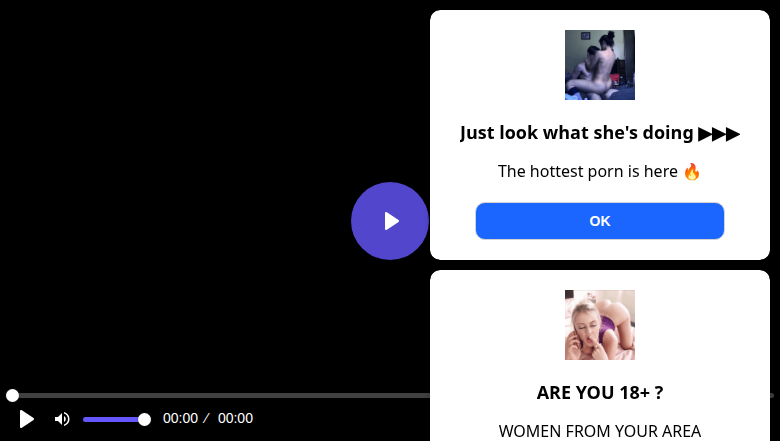Click the fire emoji in the top popup

692,171
